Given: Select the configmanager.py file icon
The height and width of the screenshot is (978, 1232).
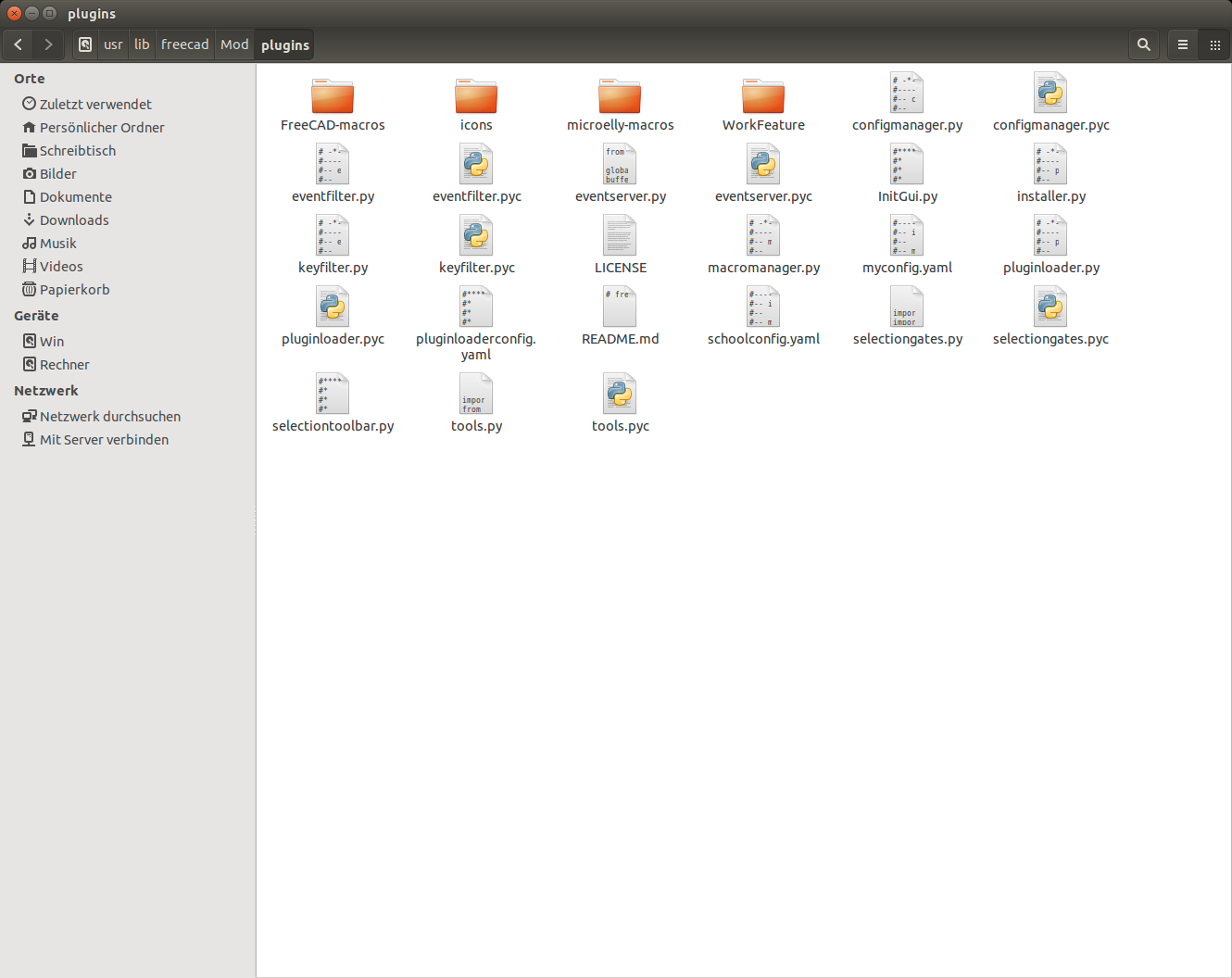Looking at the screenshot, I should [x=907, y=93].
